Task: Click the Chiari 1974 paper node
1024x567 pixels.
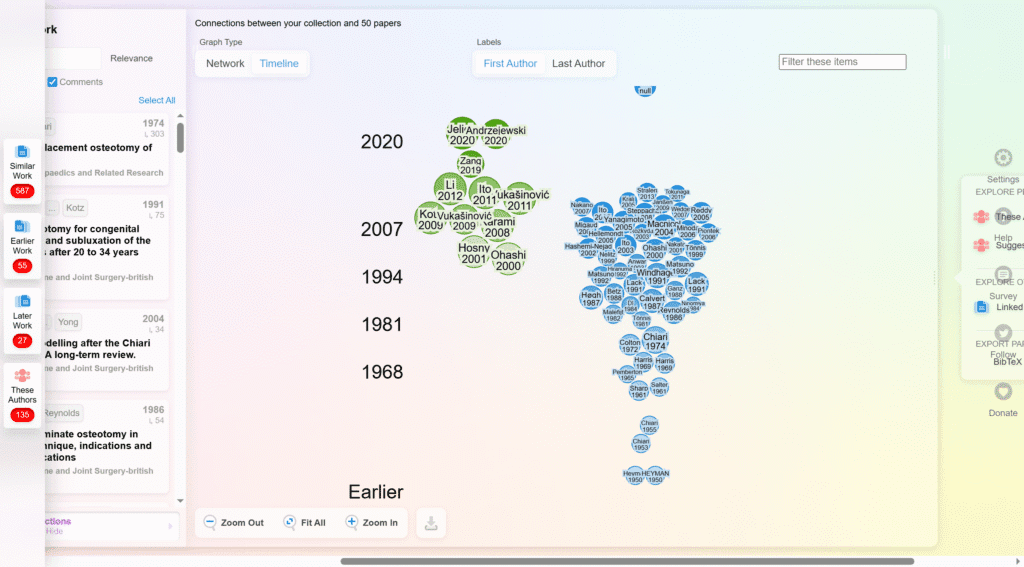Action: (655, 341)
